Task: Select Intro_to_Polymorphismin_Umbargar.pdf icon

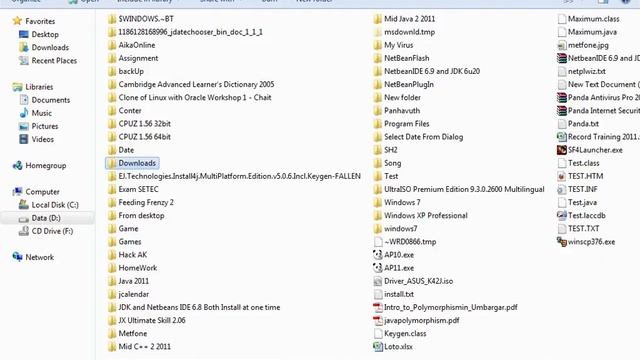Action: (x=378, y=307)
